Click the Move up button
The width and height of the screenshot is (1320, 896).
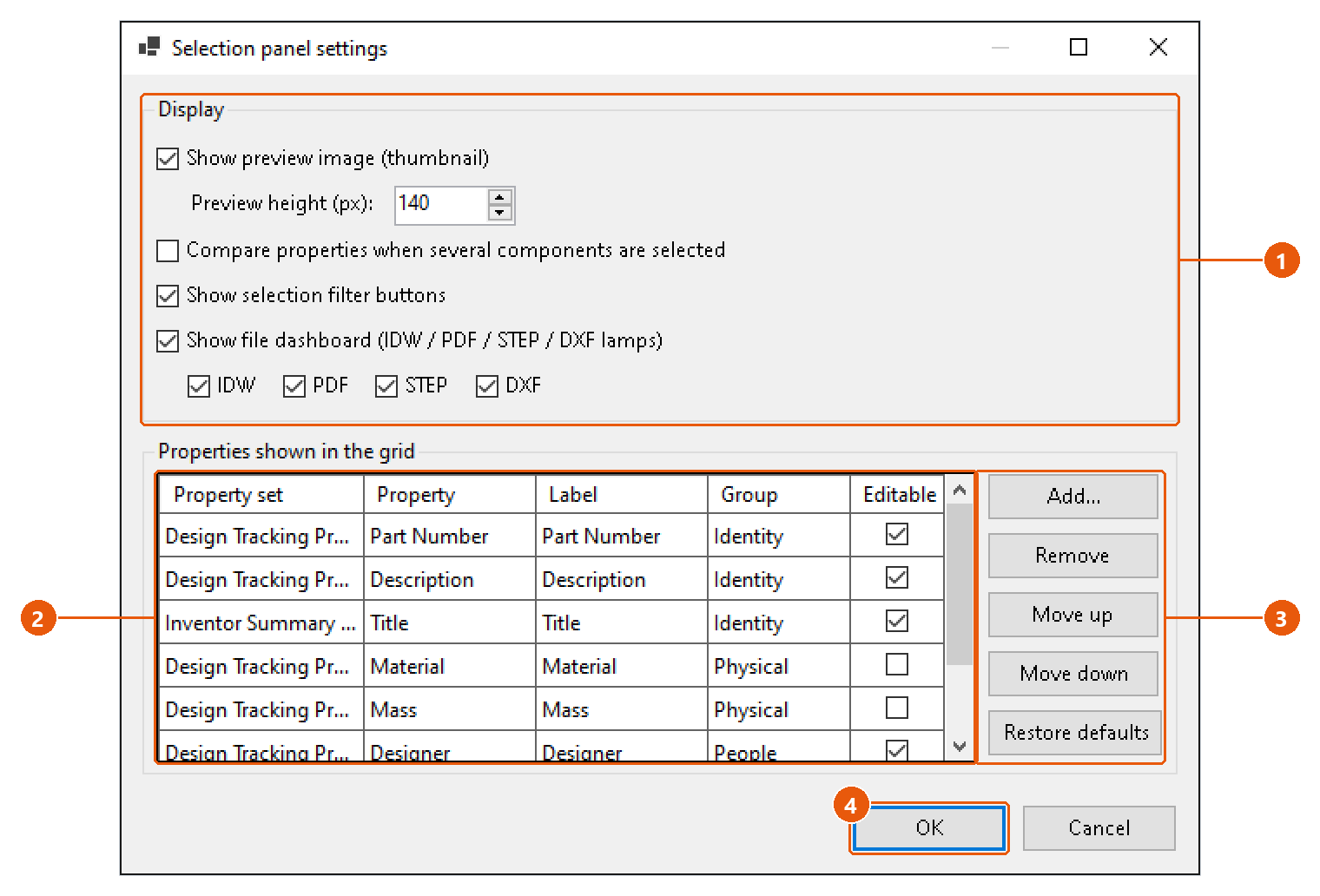[1073, 615]
